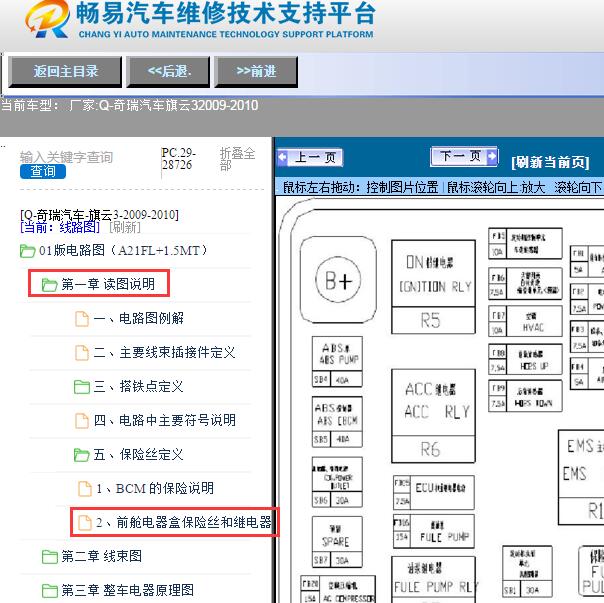Open 1、BCM 的保险说明 document

point(155,488)
